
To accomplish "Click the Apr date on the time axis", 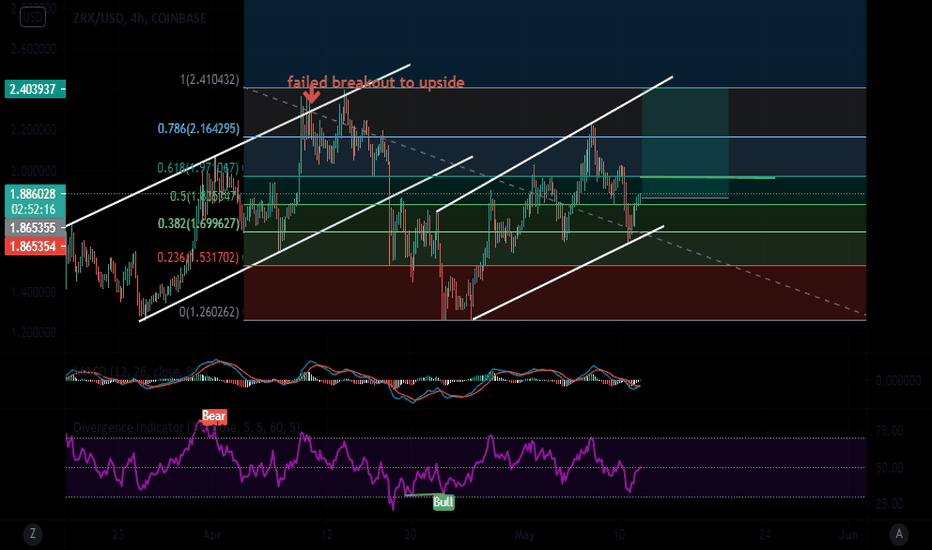I will (x=212, y=535).
